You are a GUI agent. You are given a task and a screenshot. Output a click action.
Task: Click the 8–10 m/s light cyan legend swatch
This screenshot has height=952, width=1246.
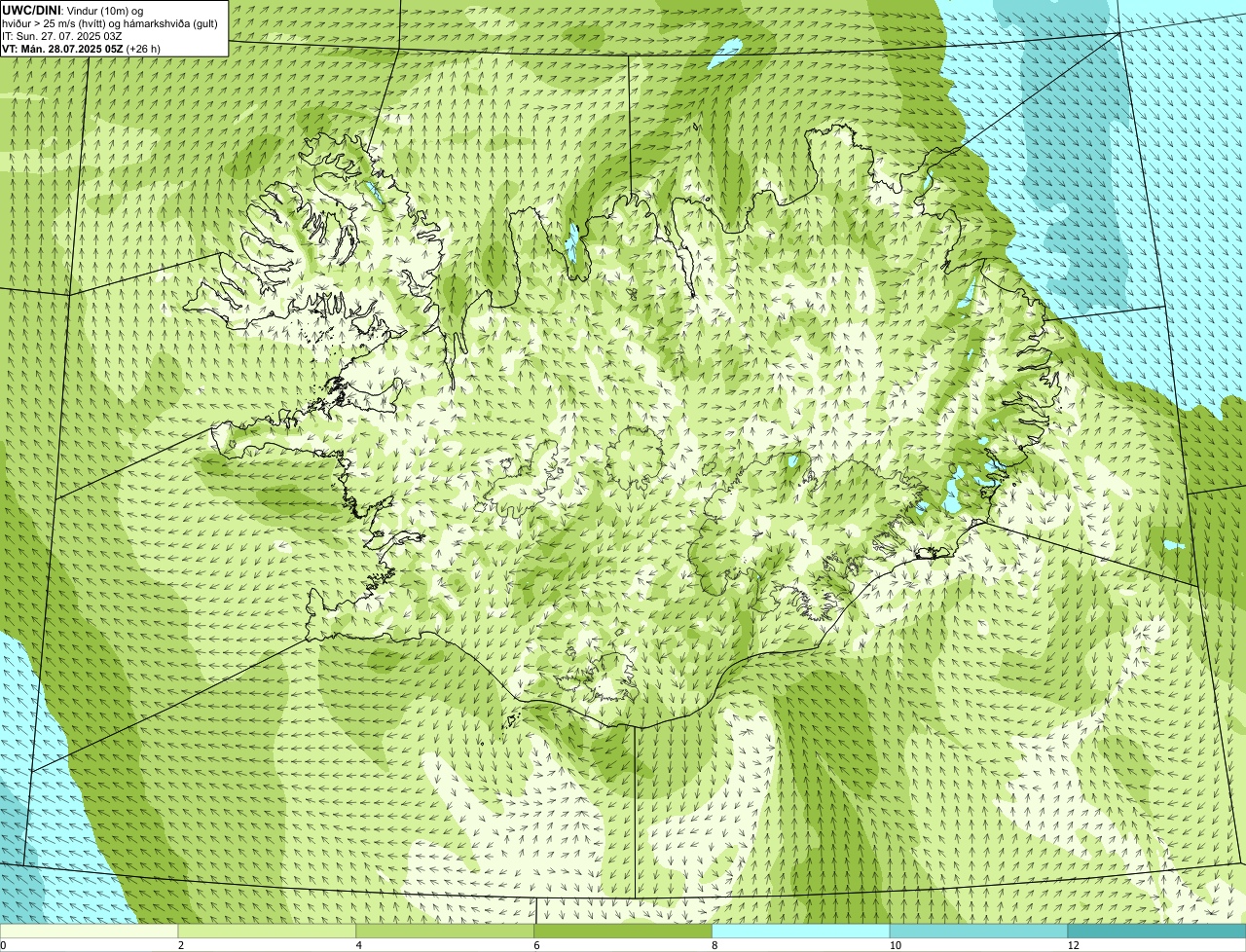click(801, 931)
